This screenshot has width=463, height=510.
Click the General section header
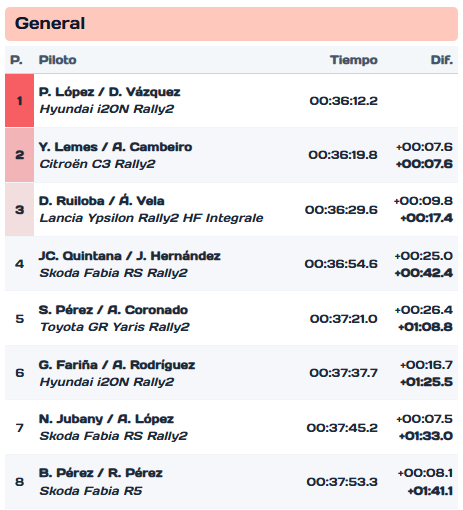click(x=231, y=24)
